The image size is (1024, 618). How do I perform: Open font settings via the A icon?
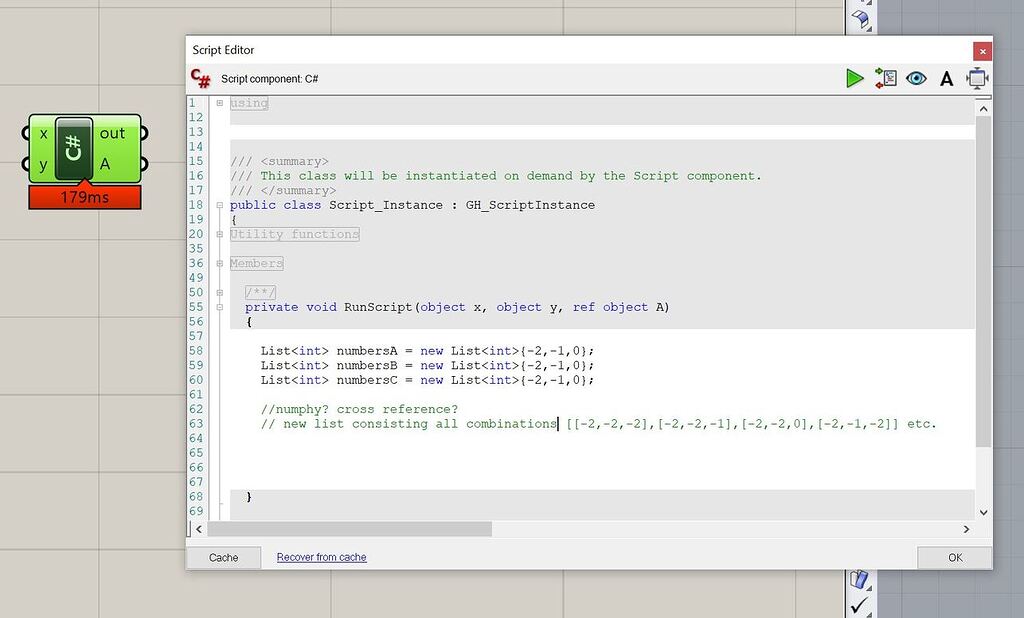pos(946,78)
